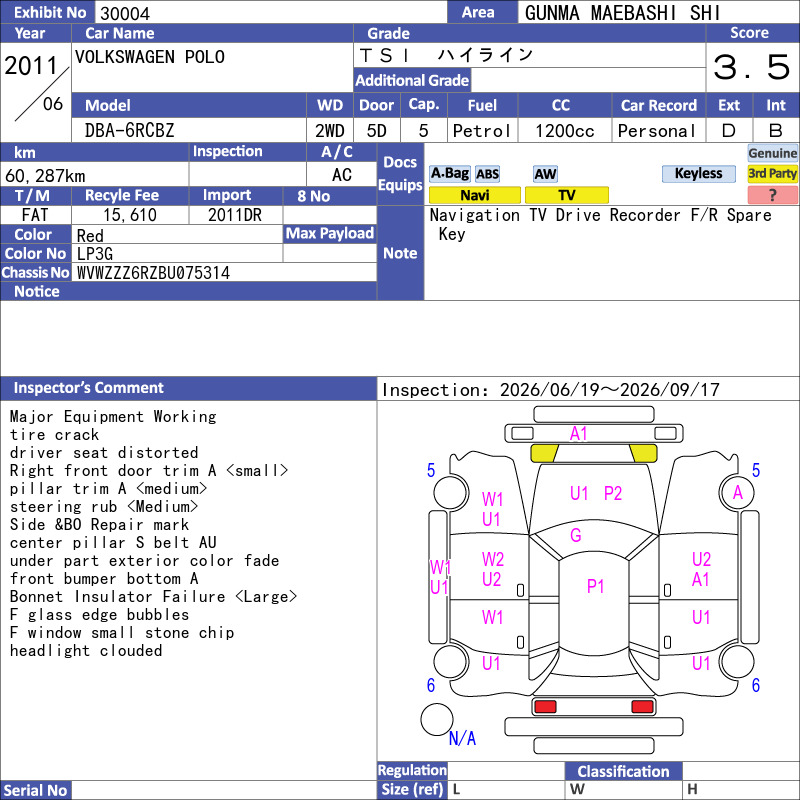Image resolution: width=800 pixels, height=800 pixels.
Task: Click the Regulation label
Action: click(x=412, y=770)
